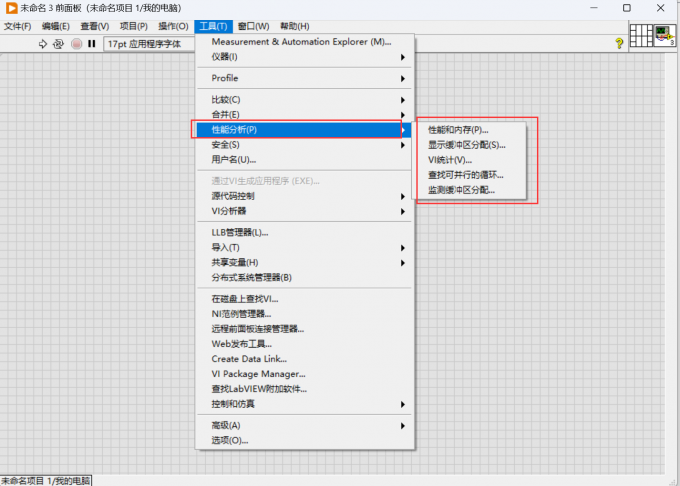Click the connector pane grid icon
Viewport: 680px width, 486px height.
click(641, 36)
